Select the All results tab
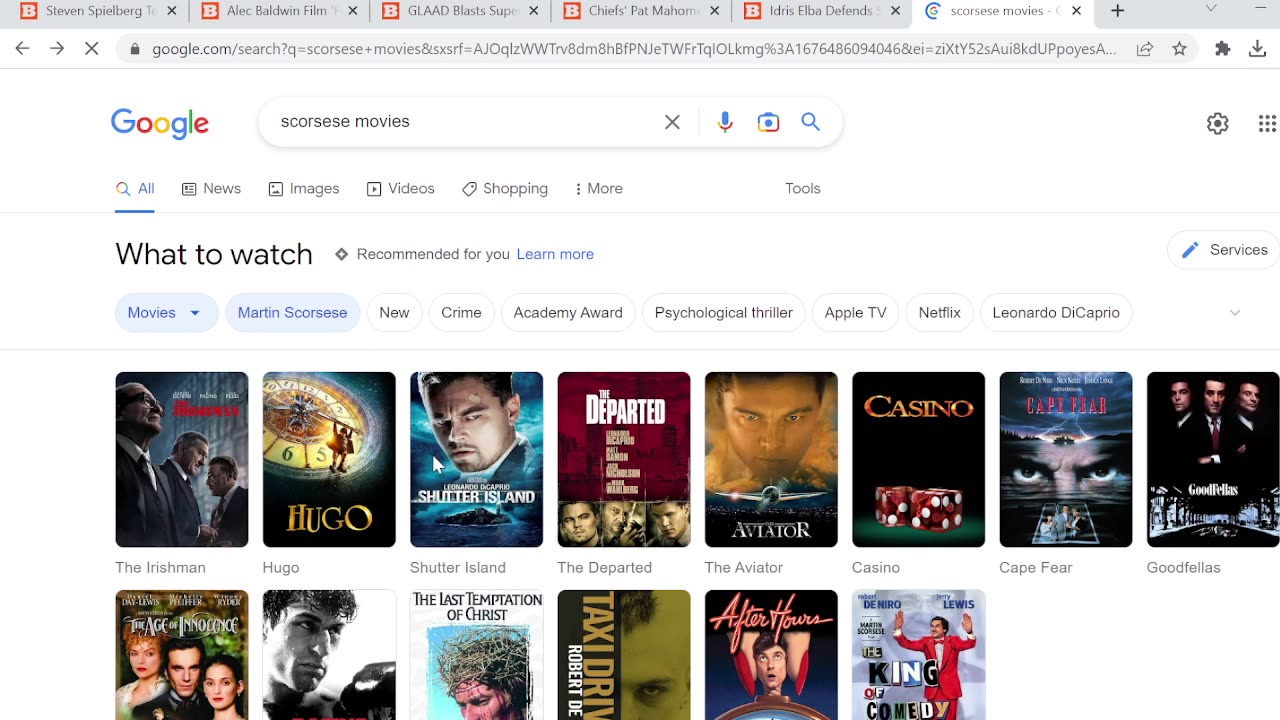 coord(135,189)
